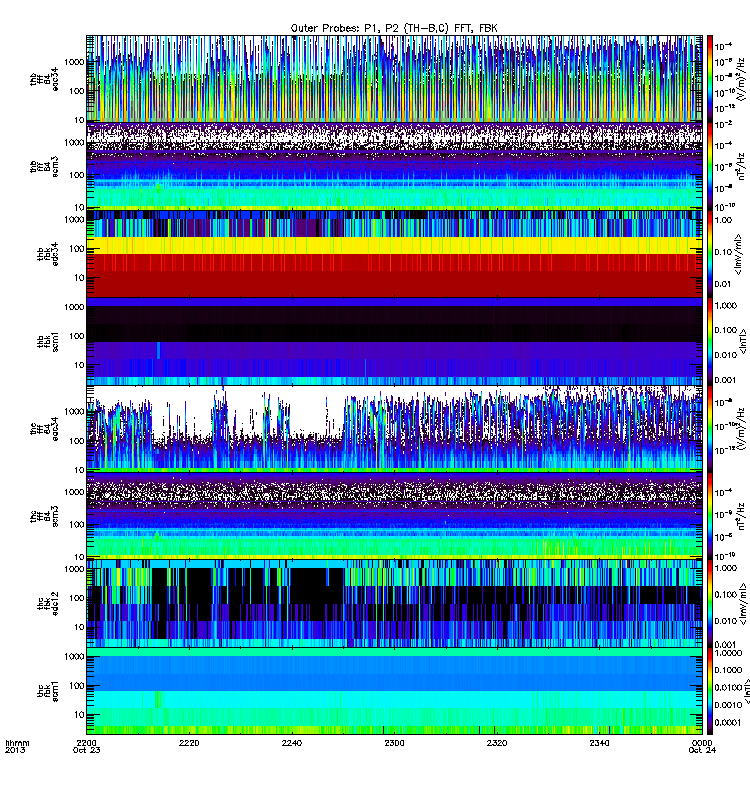This screenshot has width=750, height=800.
Task: Click the 'nT²/Hz' unit label beside thb scm3 color bar
Action: [742, 166]
